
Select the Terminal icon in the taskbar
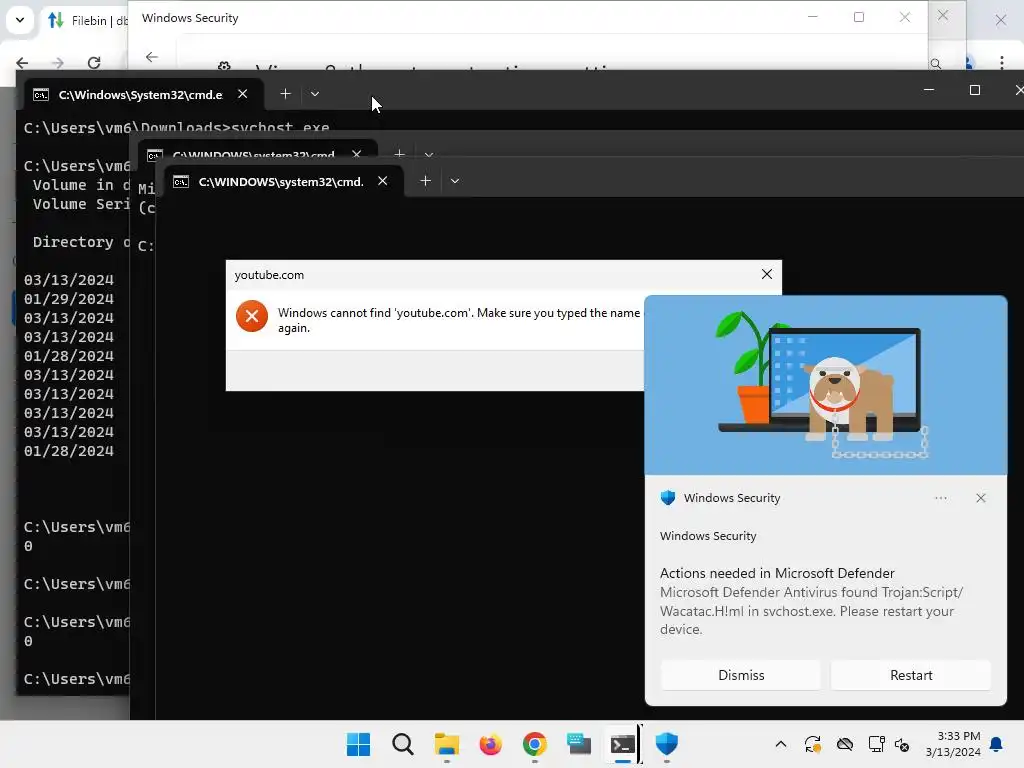tap(622, 744)
